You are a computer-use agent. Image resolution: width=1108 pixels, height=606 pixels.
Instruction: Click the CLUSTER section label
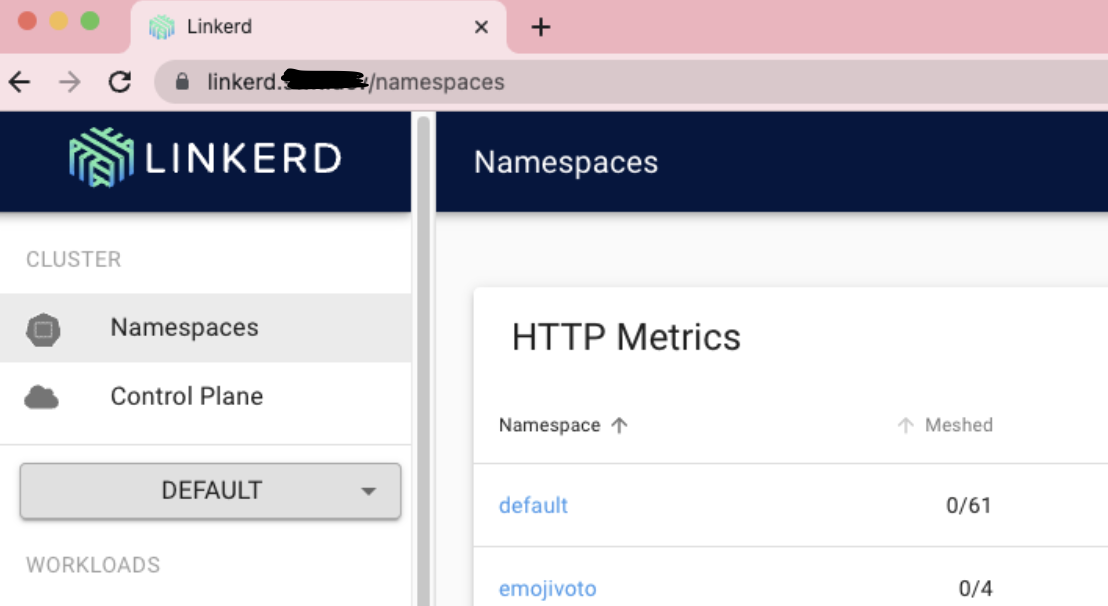point(73,259)
